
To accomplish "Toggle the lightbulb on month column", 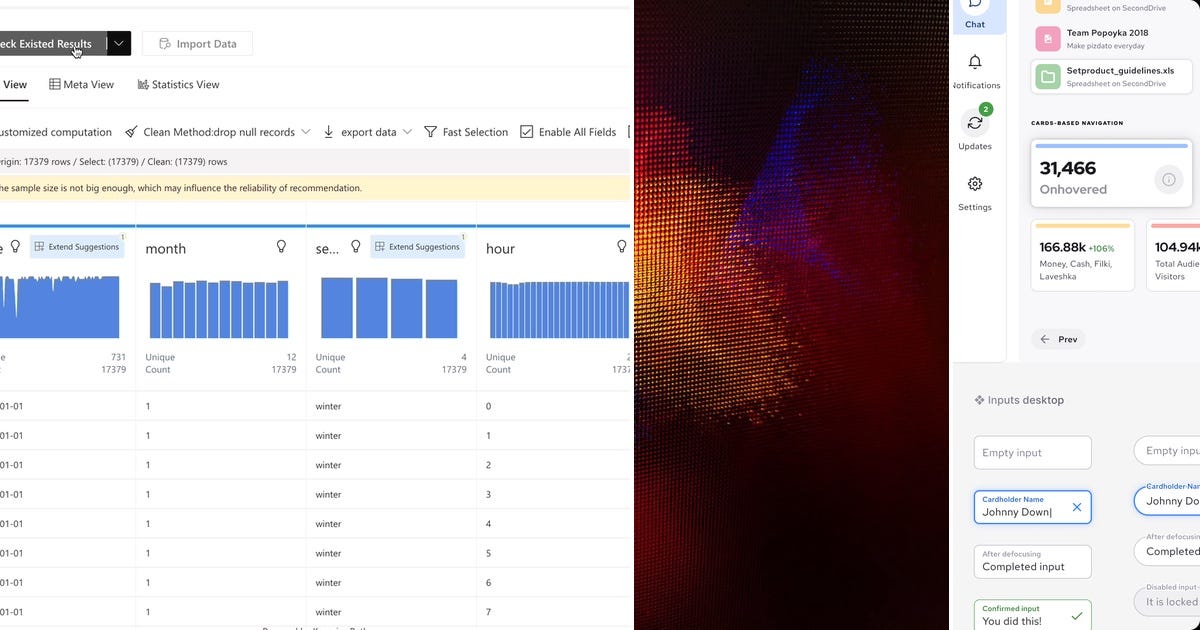I will point(281,247).
